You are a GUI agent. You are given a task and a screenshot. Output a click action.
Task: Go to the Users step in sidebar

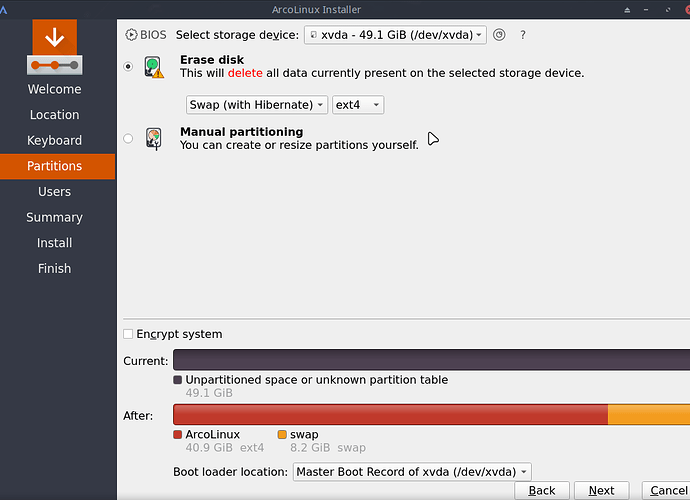tap(55, 192)
